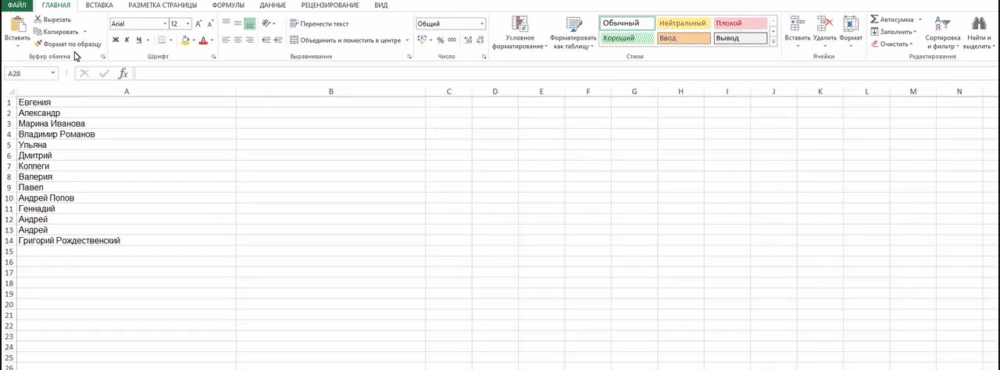Align text right in cell

coord(249,40)
